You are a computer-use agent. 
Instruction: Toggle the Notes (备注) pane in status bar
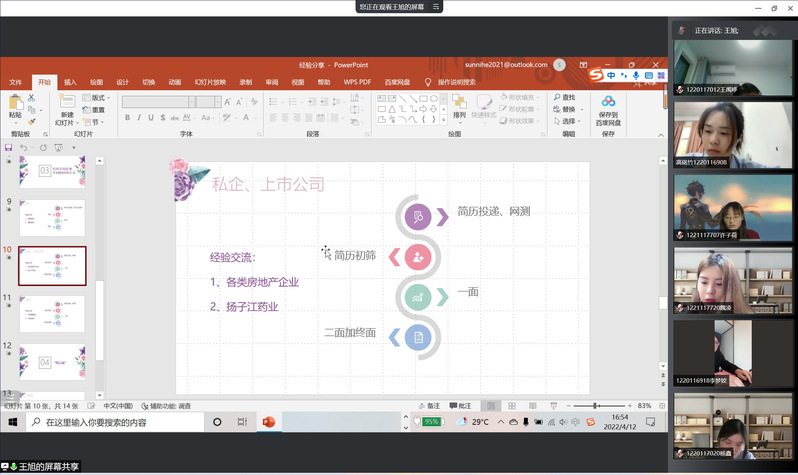(x=428, y=406)
